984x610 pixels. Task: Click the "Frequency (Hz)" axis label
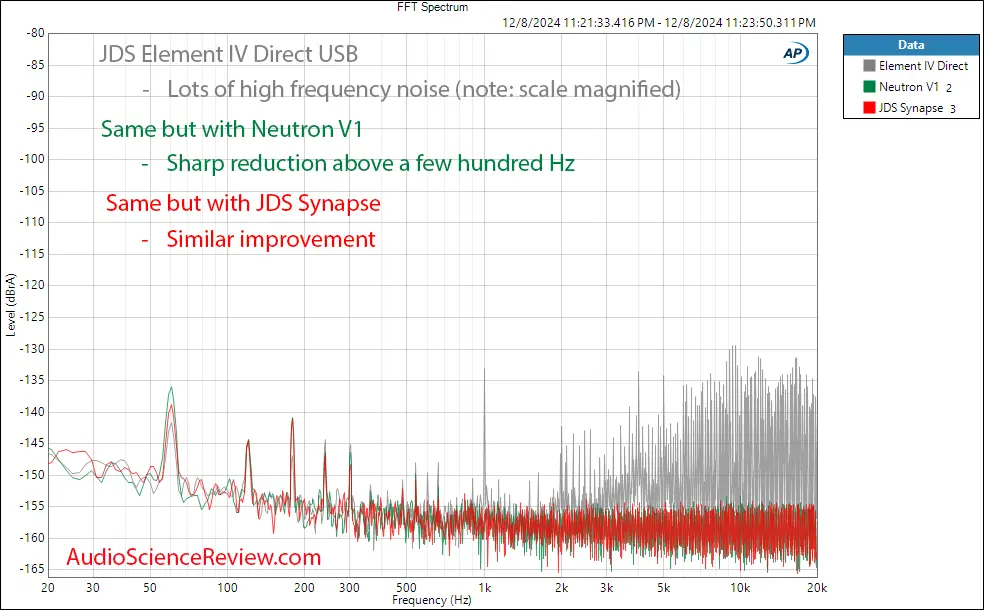click(x=432, y=600)
